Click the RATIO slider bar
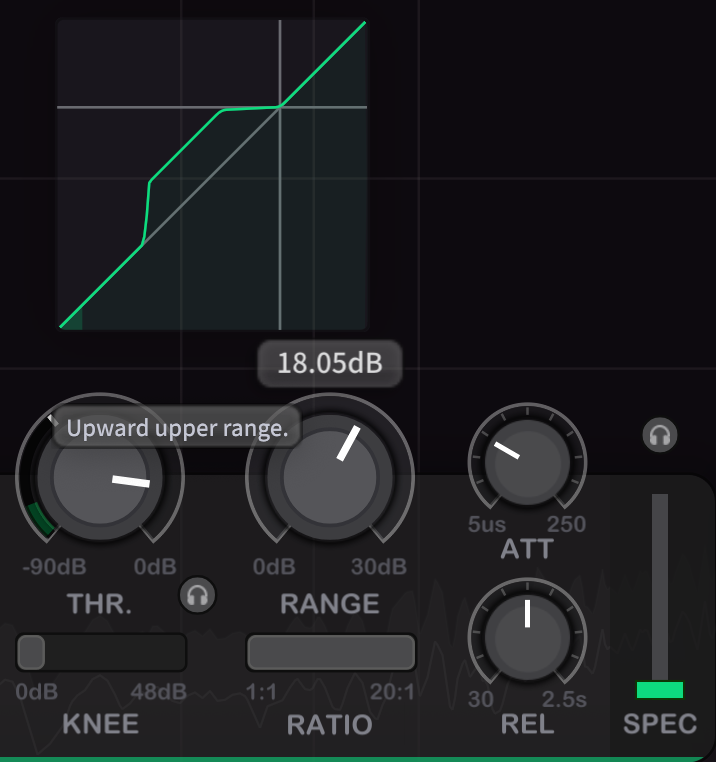 coord(331,653)
